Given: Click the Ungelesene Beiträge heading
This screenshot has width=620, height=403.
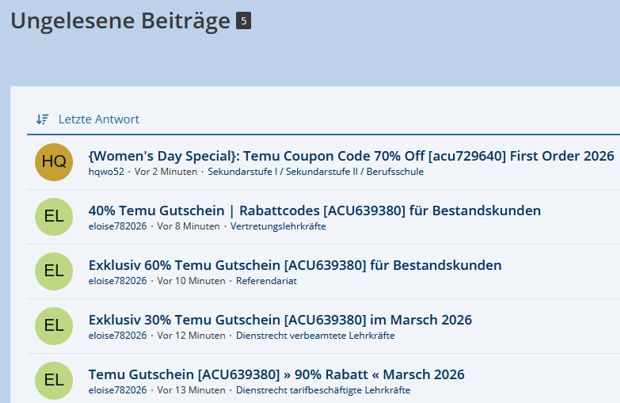Looking at the screenshot, I should (x=120, y=21).
